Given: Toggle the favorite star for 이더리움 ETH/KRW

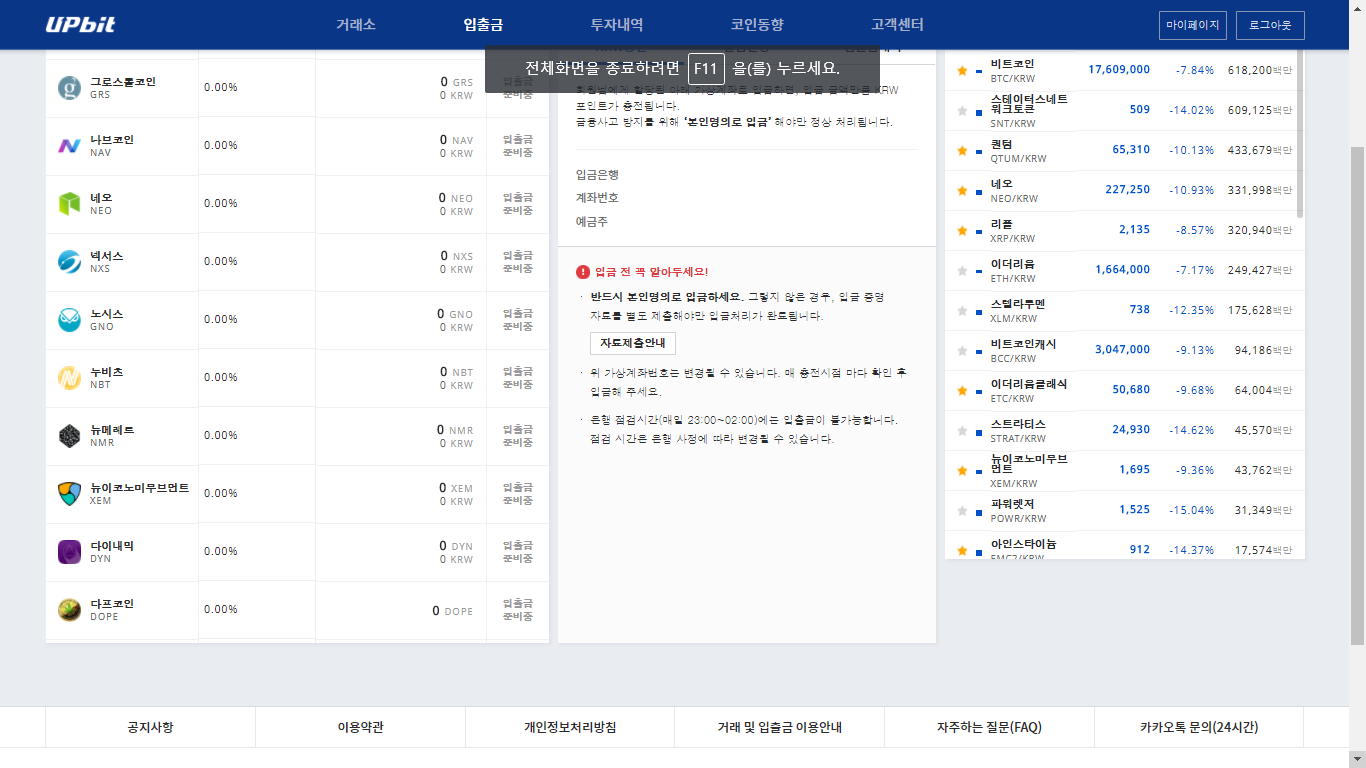Looking at the screenshot, I should 962,271.
